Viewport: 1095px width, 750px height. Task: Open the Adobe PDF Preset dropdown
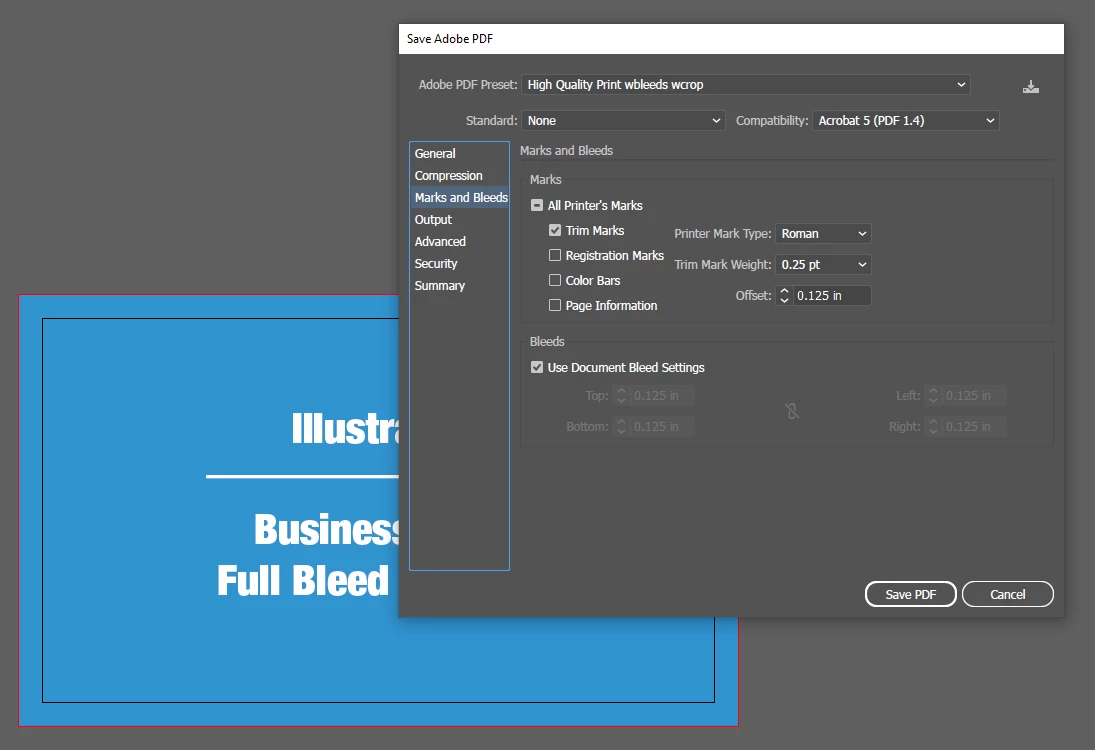745,84
